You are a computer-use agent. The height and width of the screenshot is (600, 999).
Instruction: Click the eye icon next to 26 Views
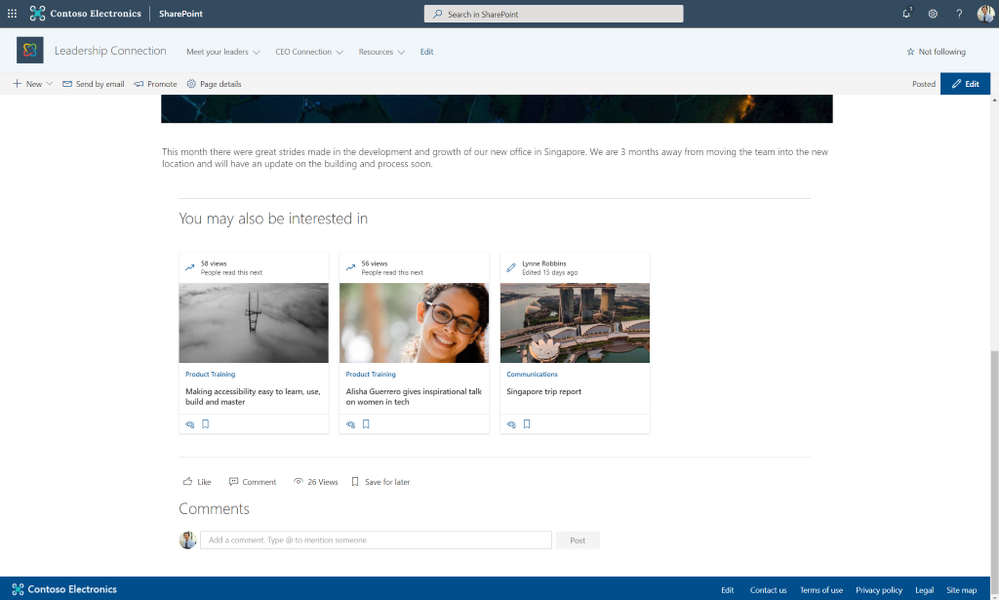(x=298, y=482)
